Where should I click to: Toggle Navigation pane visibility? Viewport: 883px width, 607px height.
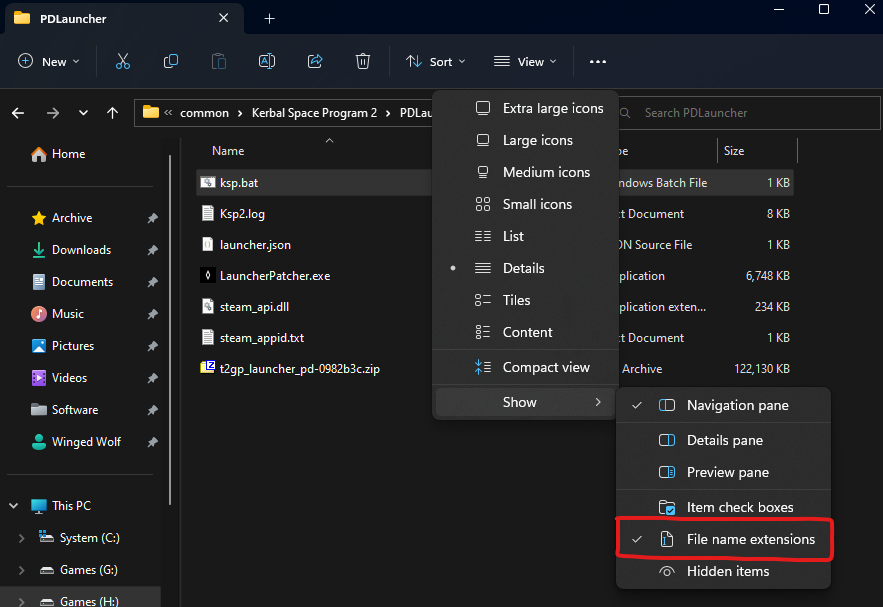(737, 405)
